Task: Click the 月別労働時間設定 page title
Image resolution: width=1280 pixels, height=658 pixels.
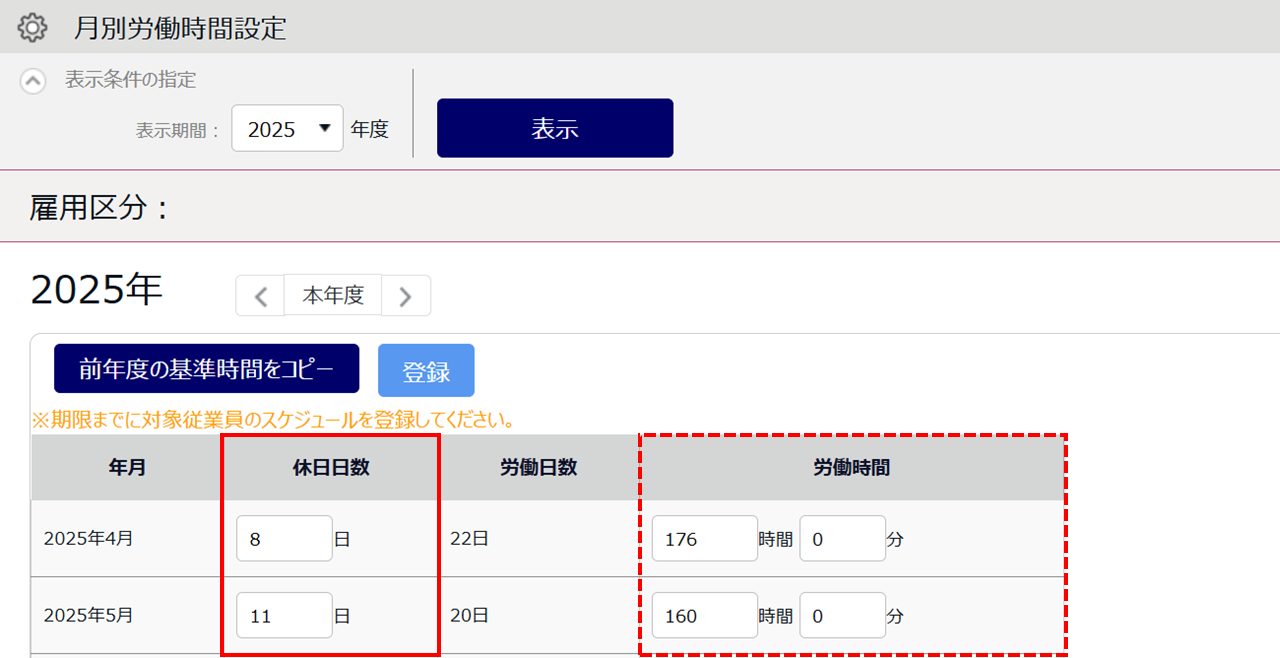Action: [x=180, y=28]
